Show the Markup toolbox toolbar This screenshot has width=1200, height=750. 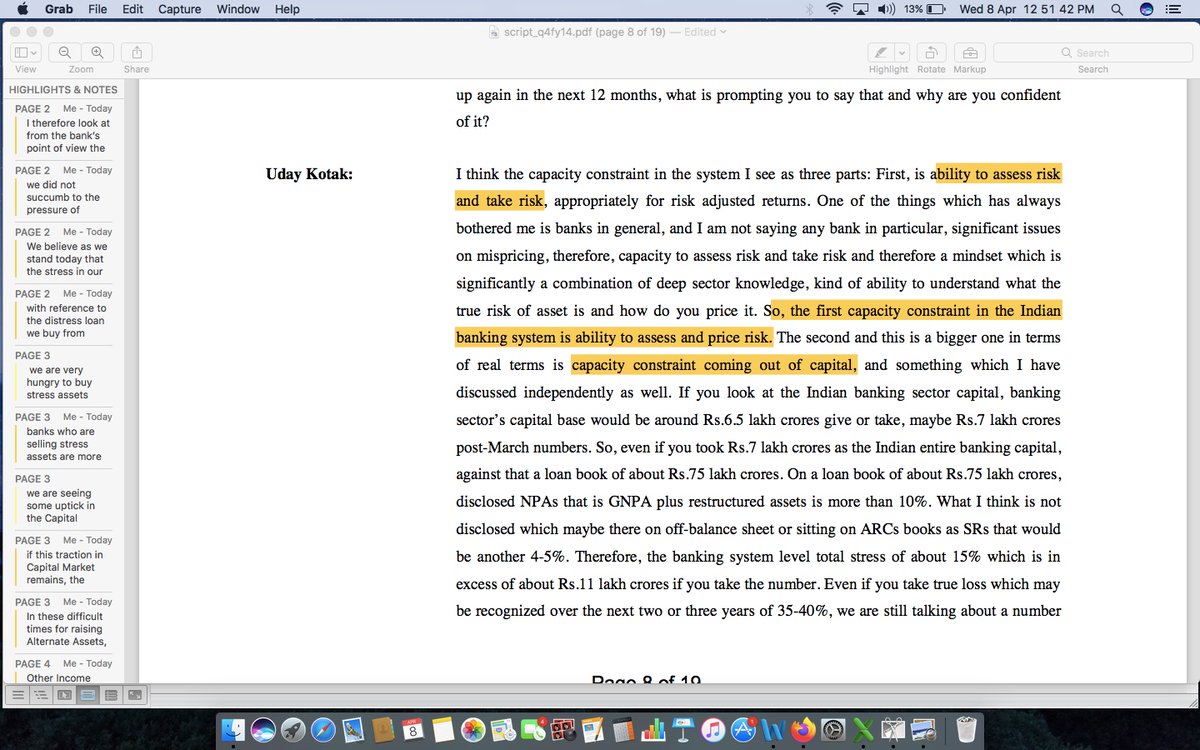[x=969, y=52]
